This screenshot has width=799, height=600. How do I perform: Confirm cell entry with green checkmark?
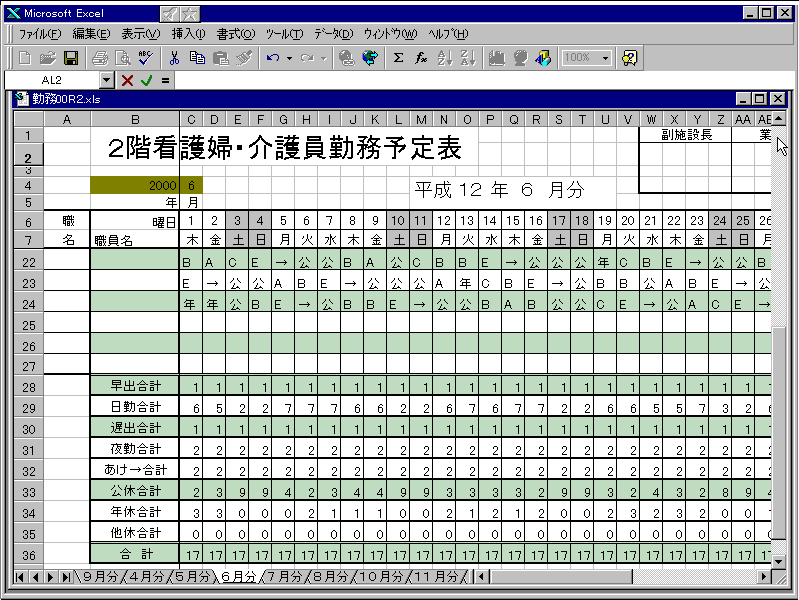pyautogui.click(x=146, y=80)
